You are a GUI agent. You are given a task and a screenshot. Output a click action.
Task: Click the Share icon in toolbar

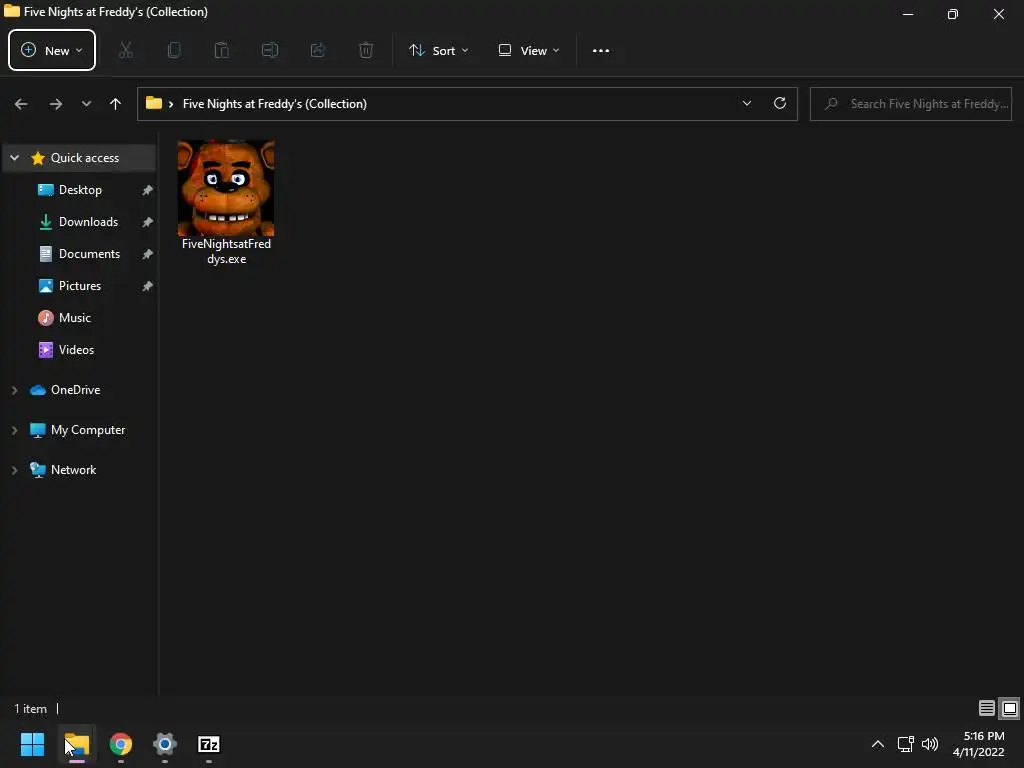[x=318, y=50]
